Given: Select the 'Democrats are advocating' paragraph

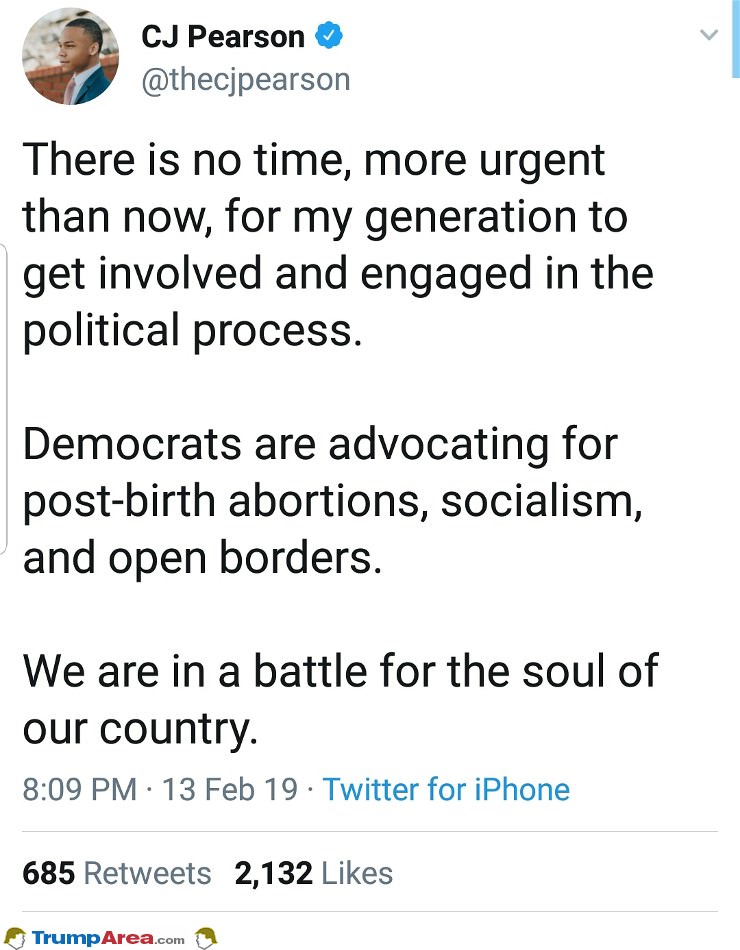Looking at the screenshot, I should coord(333,500).
